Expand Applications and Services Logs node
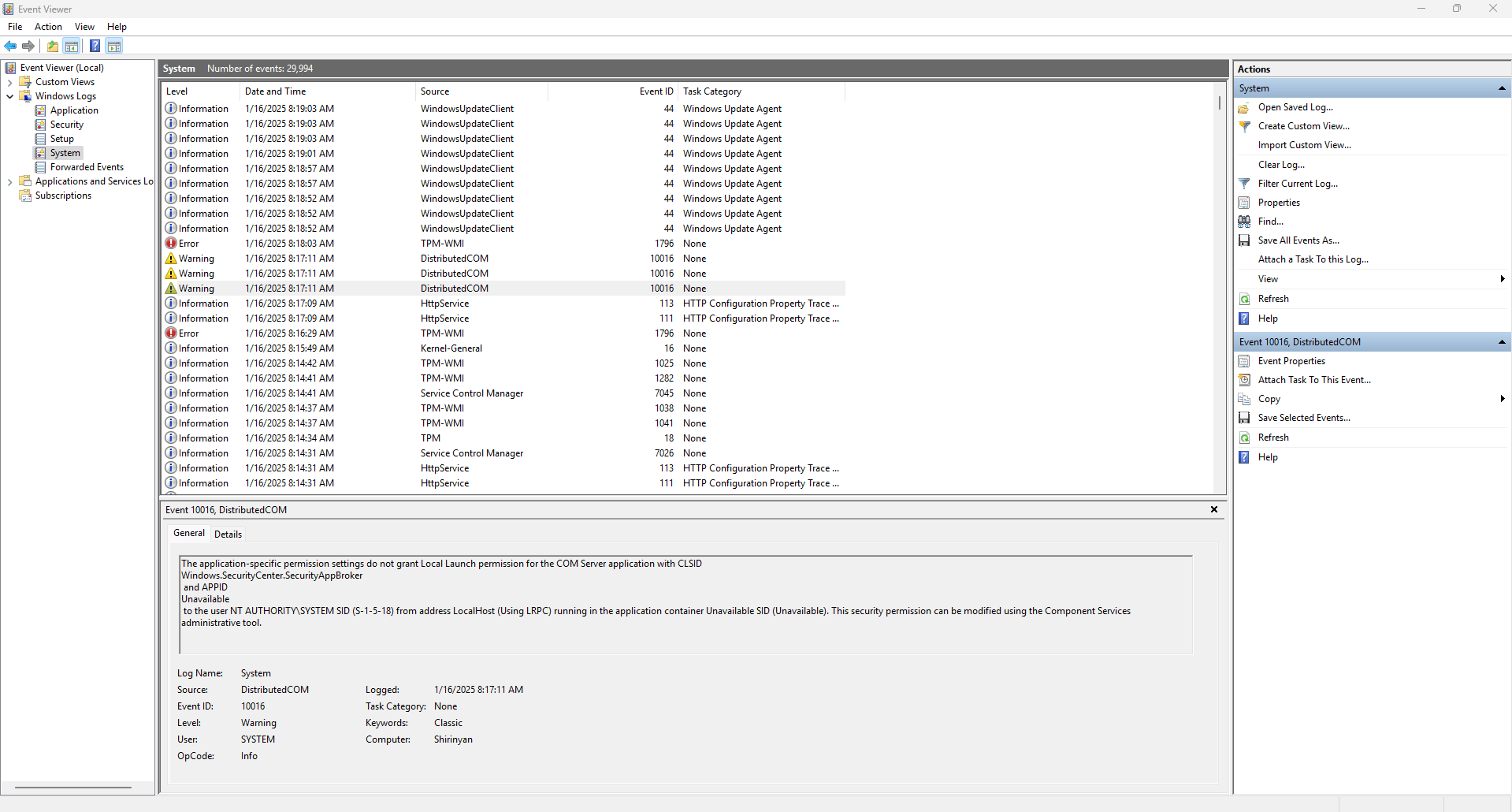This screenshot has height=812, width=1512. click(9, 182)
